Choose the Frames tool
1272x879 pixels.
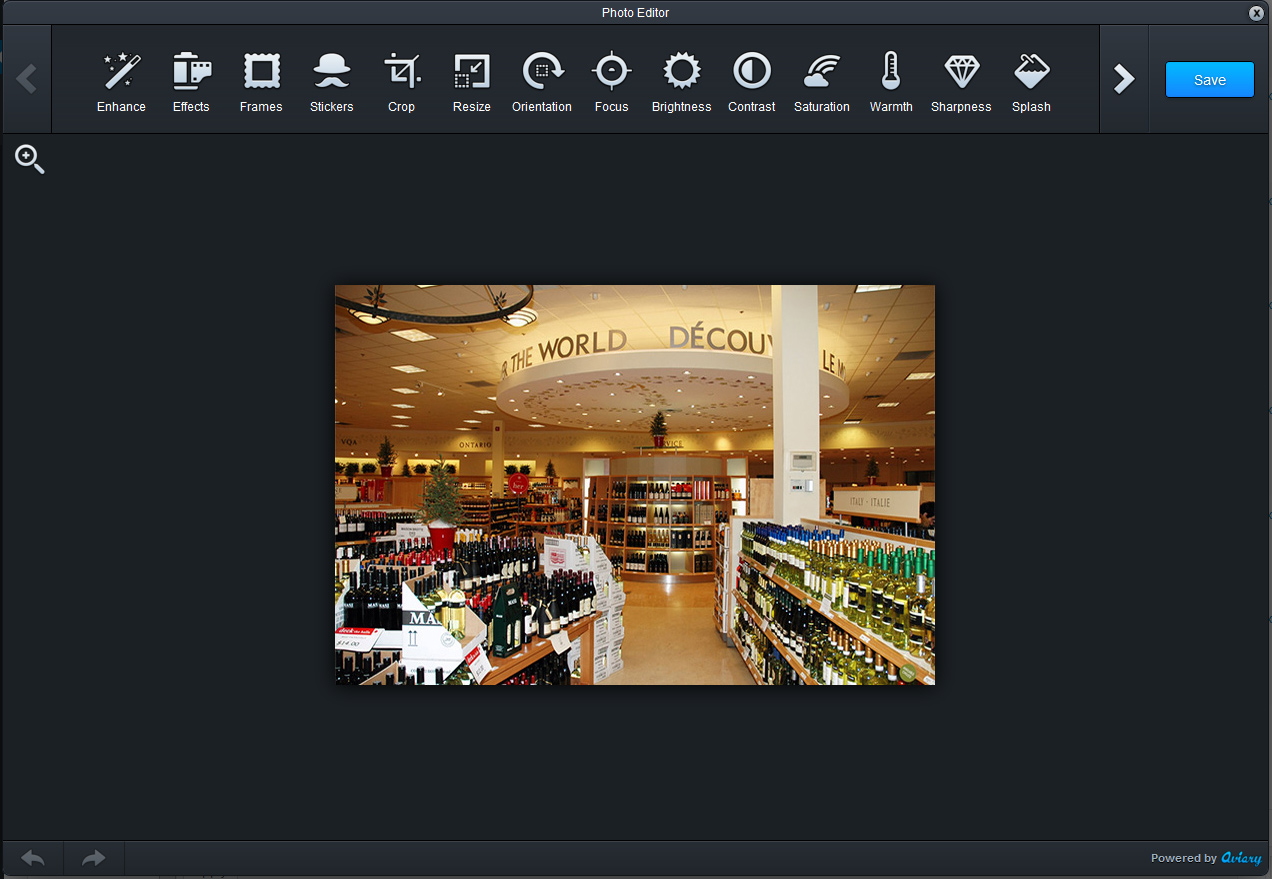(261, 81)
